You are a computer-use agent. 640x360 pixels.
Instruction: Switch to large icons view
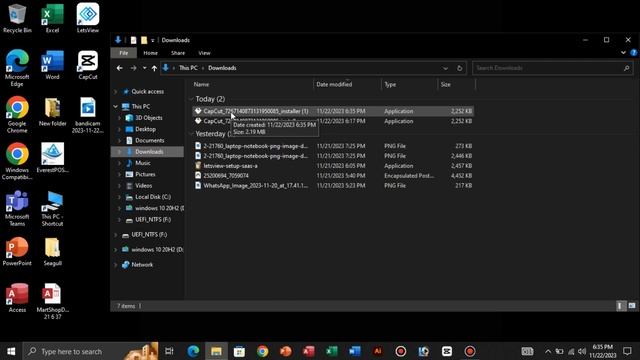point(632,306)
